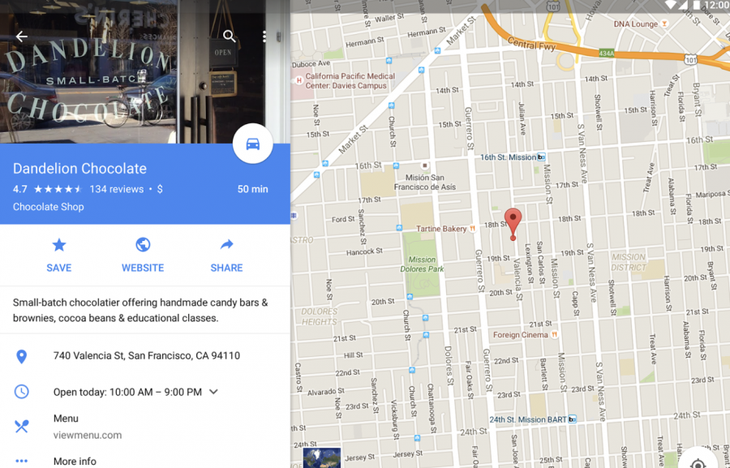
Task: Open search with the magnifier icon
Action: (229, 36)
